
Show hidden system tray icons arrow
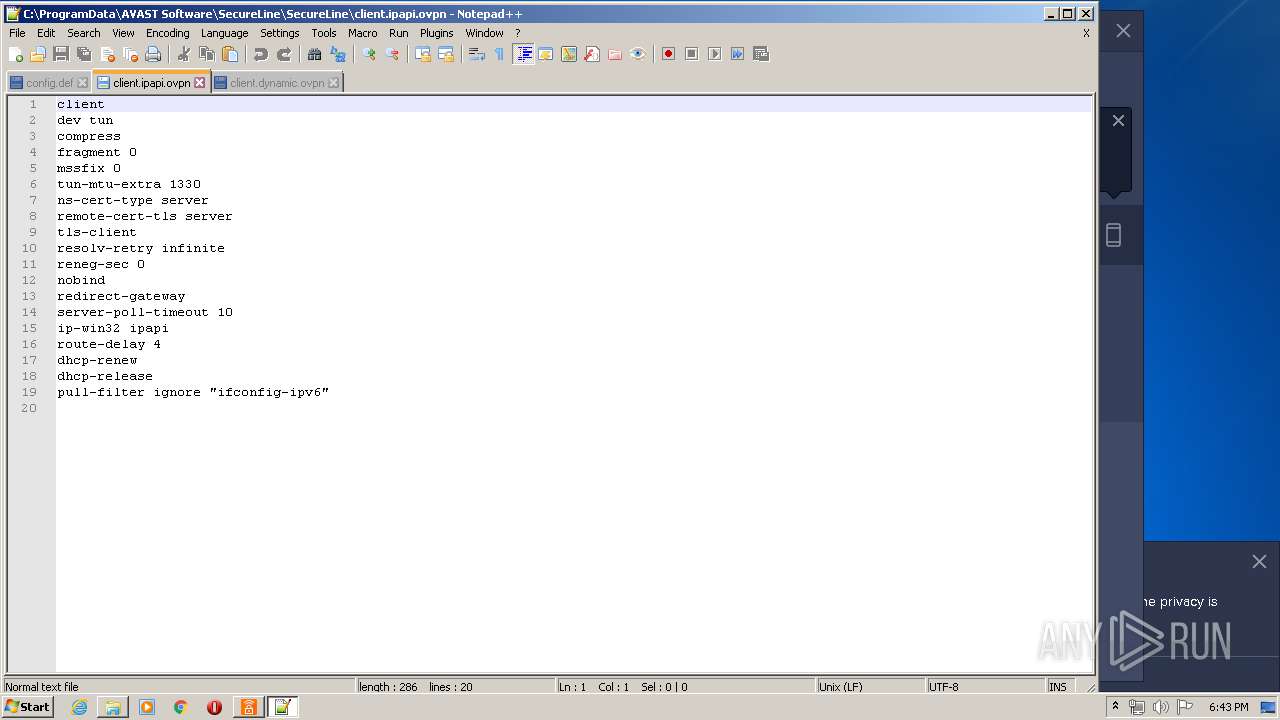pos(1115,707)
